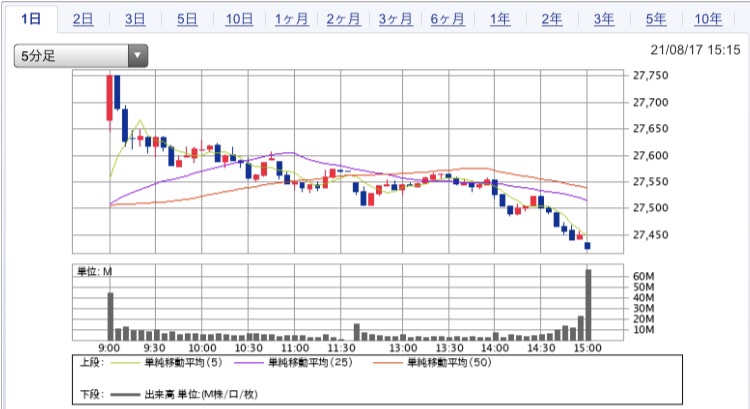Click the orange line swatch for moving average 50
This screenshot has width=750, height=409.
click(388, 363)
